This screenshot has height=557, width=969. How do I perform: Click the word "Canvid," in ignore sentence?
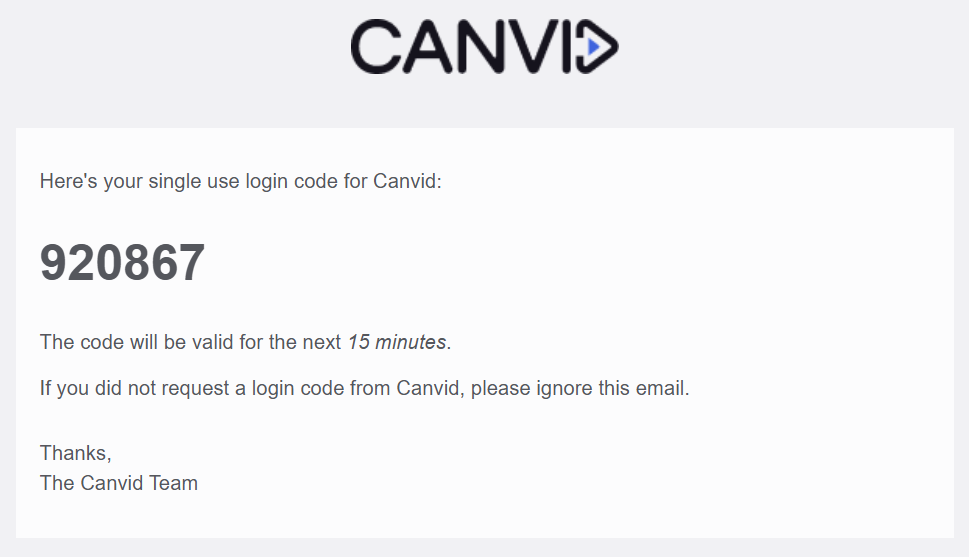click(430, 388)
